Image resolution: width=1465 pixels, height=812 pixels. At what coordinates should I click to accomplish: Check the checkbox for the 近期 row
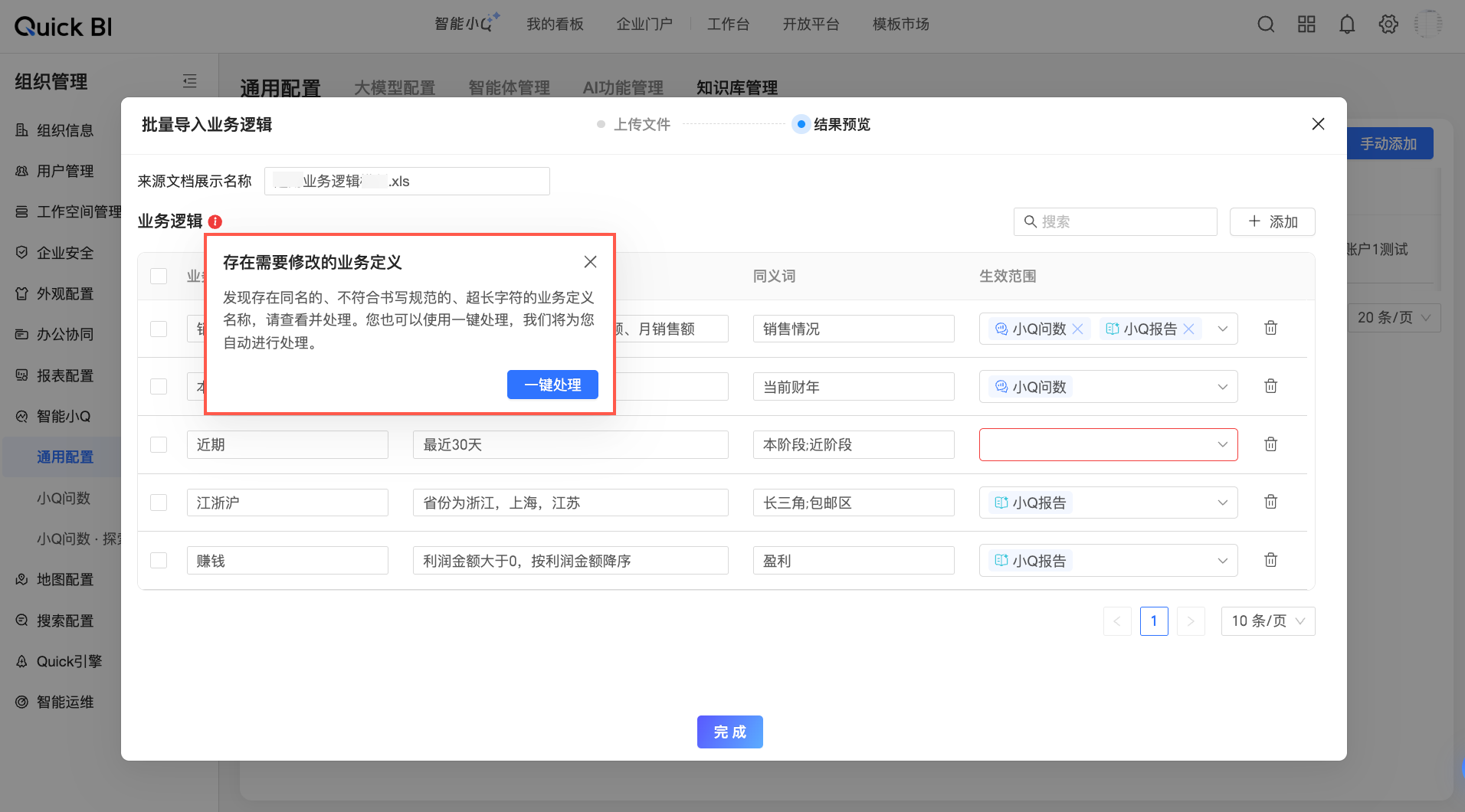[159, 444]
